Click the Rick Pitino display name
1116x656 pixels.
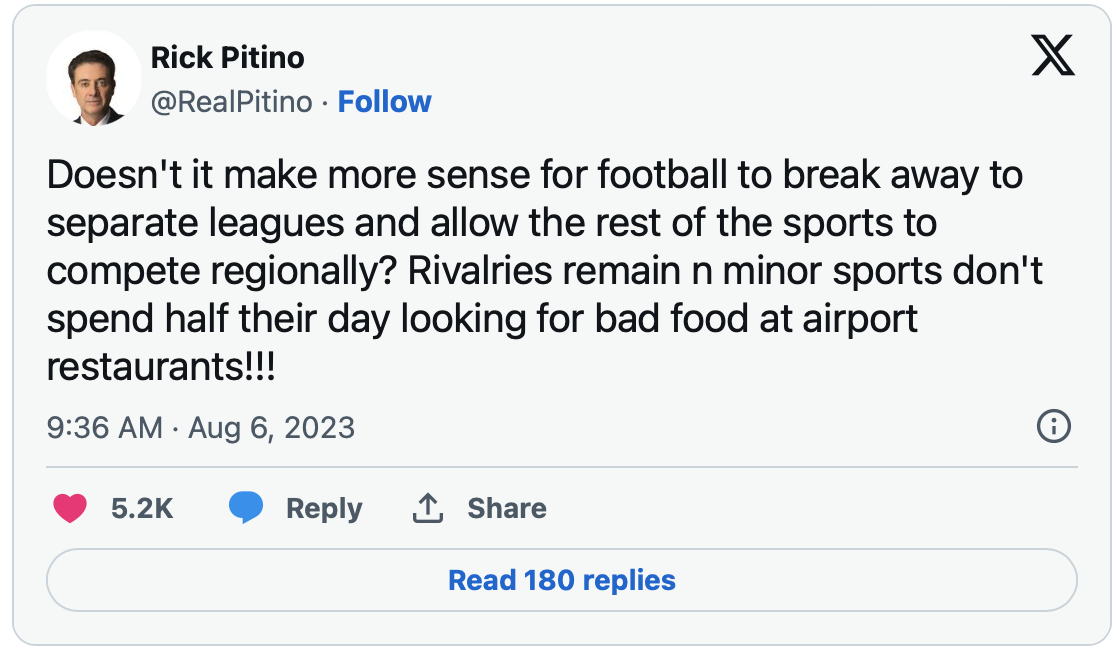pyautogui.click(x=227, y=58)
